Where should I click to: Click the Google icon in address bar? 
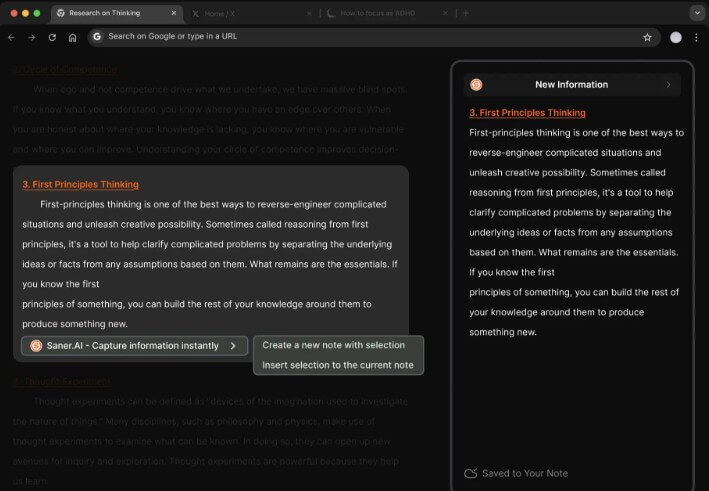pos(97,36)
